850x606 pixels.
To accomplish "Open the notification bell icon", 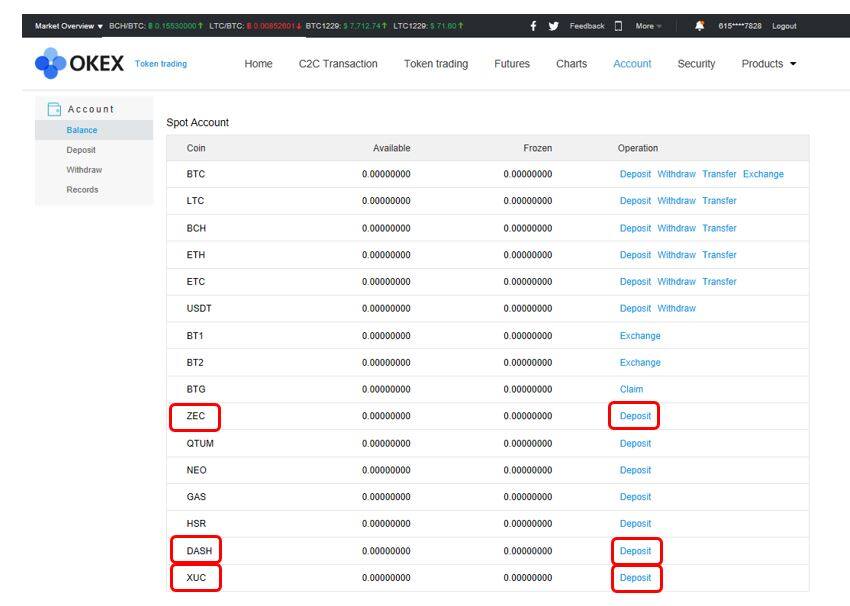I will pyautogui.click(x=700, y=25).
